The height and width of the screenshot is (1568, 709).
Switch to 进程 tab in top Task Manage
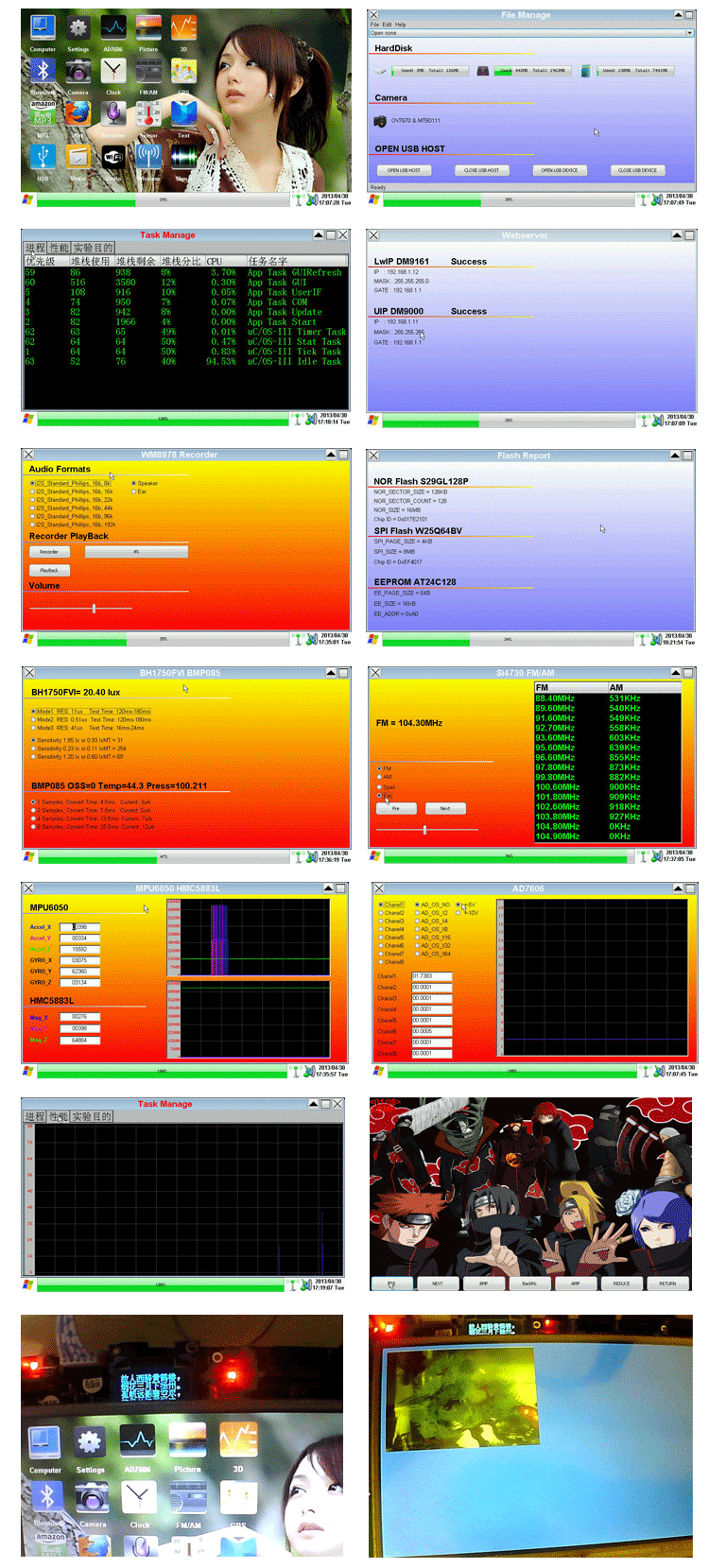35,248
